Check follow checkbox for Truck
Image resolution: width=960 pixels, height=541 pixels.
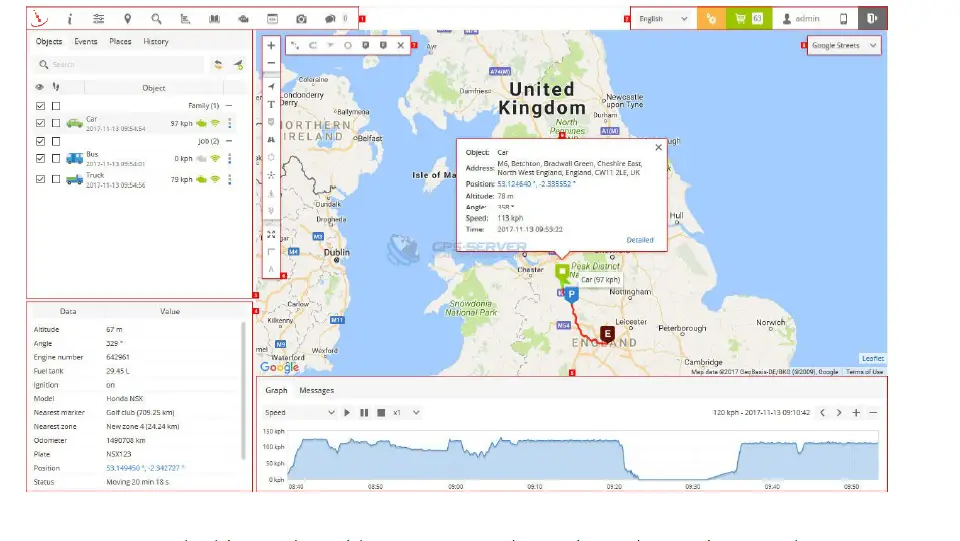coord(56,179)
